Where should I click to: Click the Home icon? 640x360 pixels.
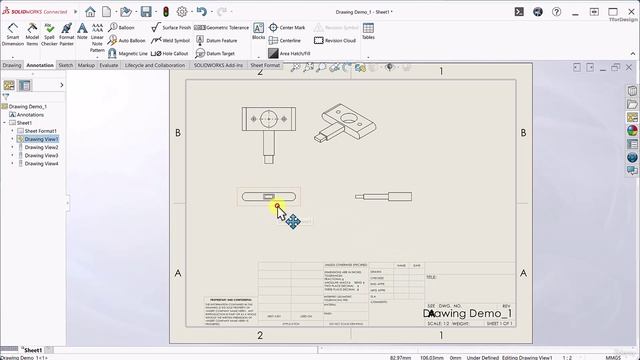point(90,11)
